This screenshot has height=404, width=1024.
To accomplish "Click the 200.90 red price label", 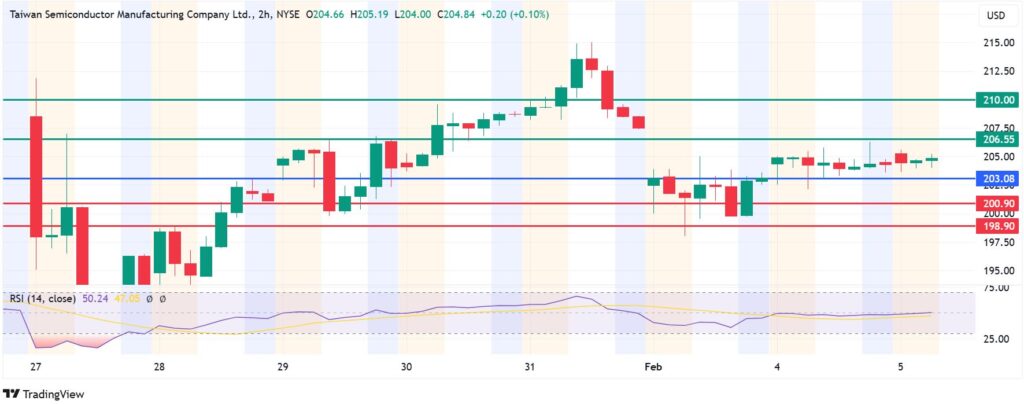I will click(997, 203).
